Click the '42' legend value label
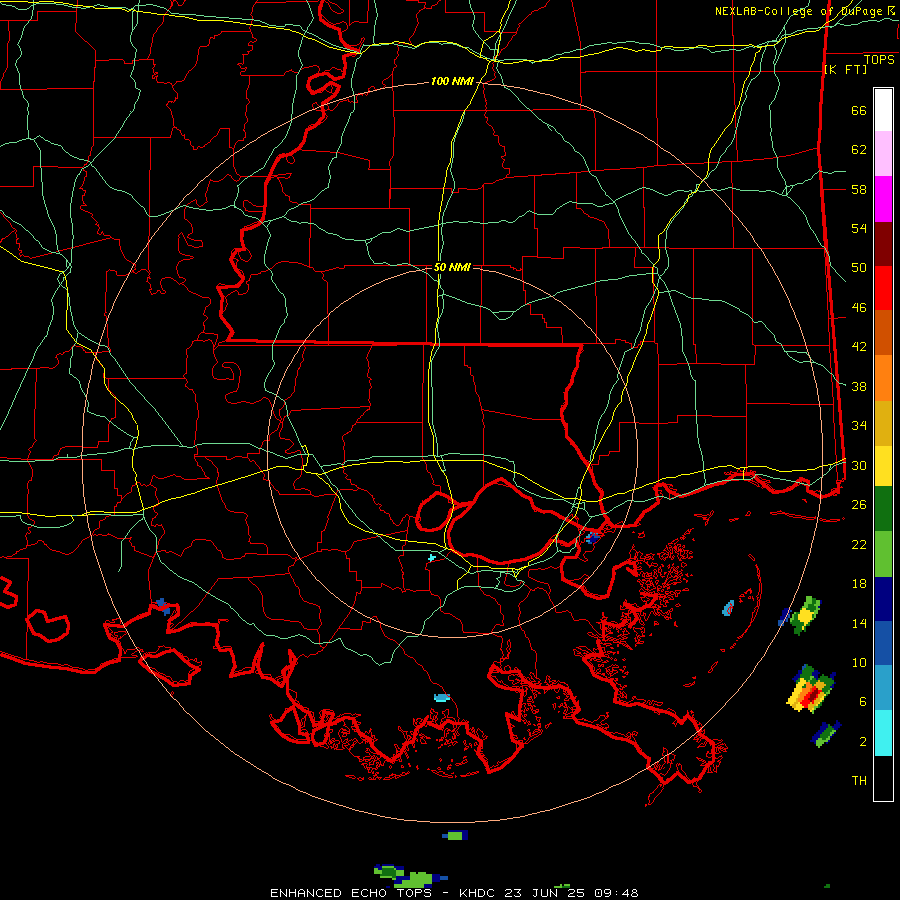The image size is (900, 900). 859,347
